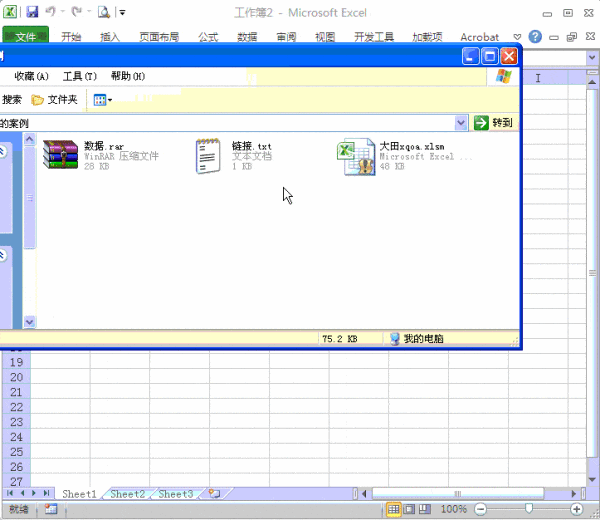The width and height of the screenshot is (600, 520).
Task: Go to first sheet navigation arrow
Action: coord(10,493)
